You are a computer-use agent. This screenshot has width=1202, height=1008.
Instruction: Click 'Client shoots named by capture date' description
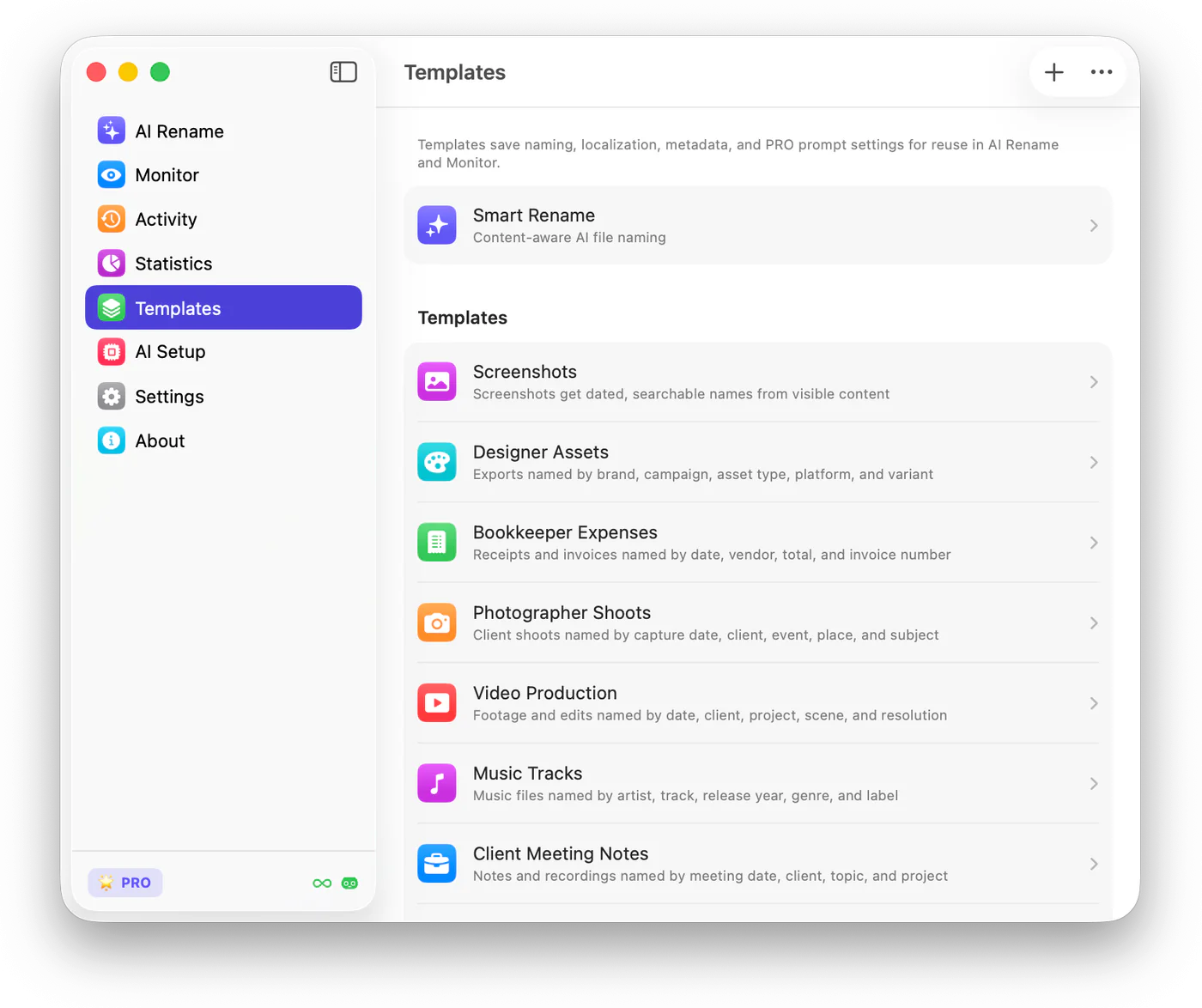(706, 635)
